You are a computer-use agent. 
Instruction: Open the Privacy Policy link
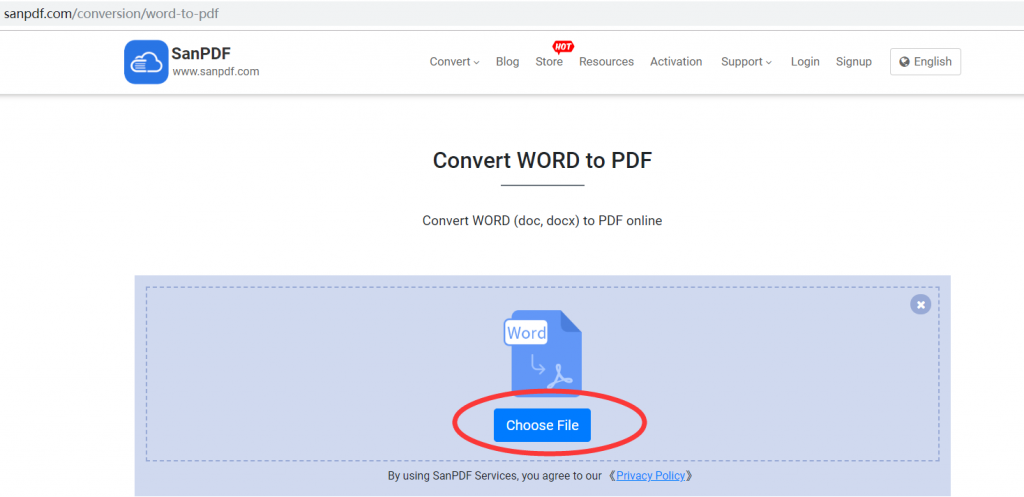pos(650,476)
